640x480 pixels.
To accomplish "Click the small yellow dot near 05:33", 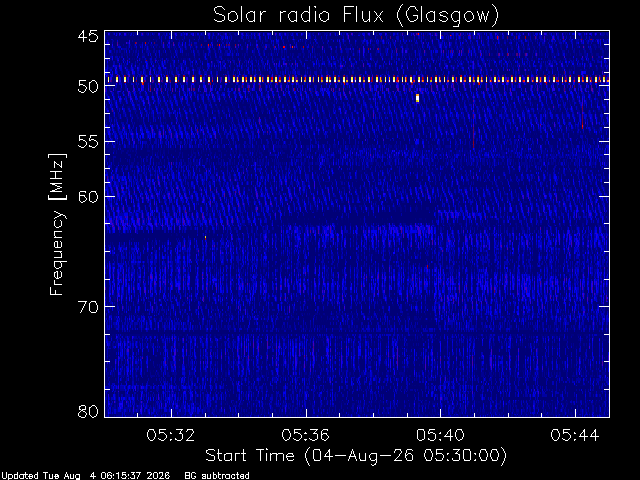I will [x=205, y=237].
